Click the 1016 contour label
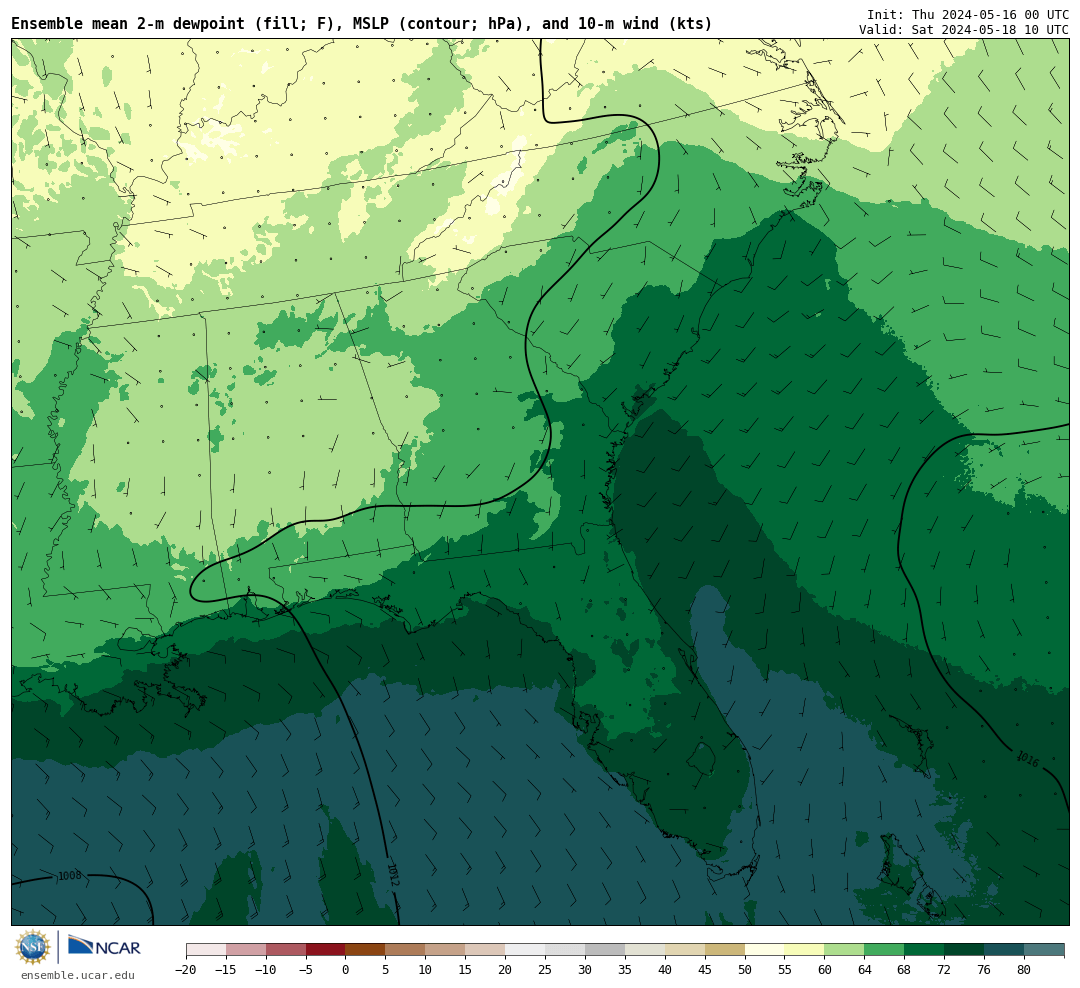1080x988 pixels. tap(1028, 759)
